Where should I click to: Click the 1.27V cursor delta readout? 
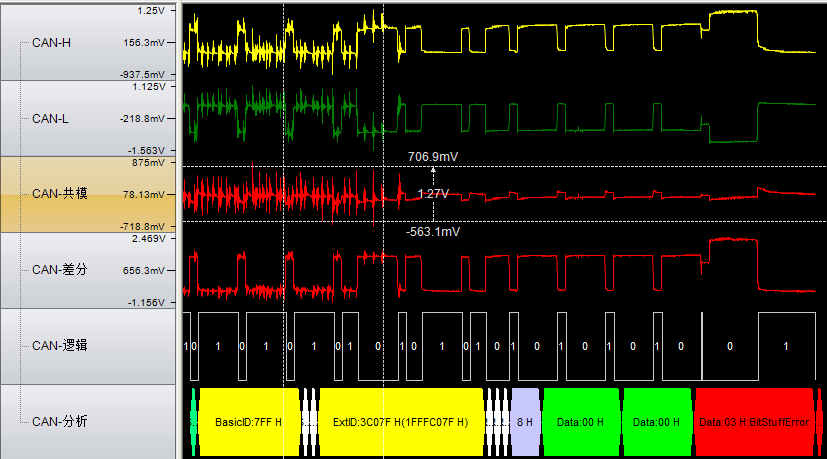(x=433, y=193)
